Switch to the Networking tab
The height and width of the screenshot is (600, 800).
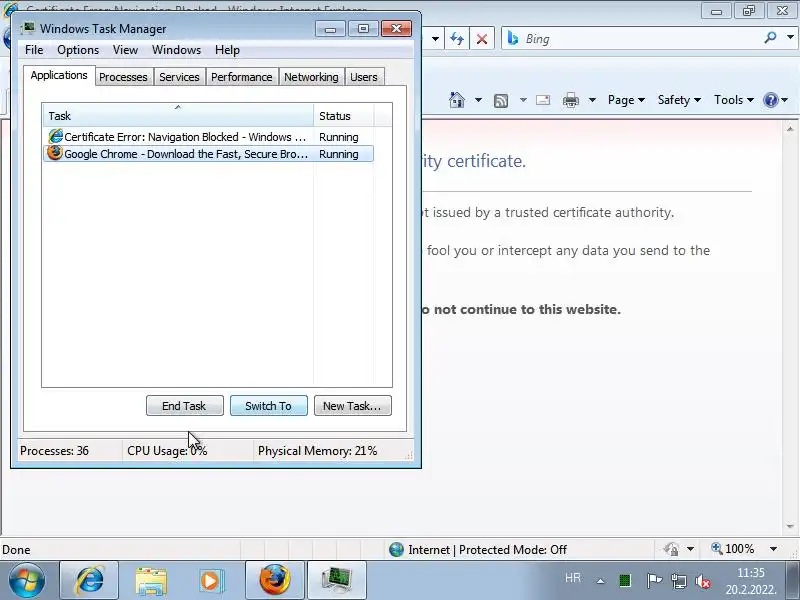pos(311,77)
